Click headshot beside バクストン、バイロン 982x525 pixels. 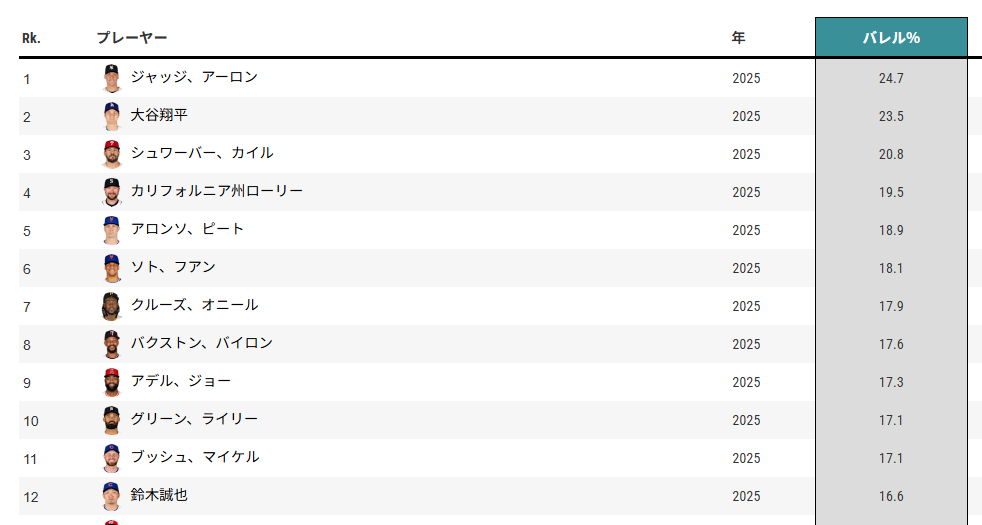pyautogui.click(x=111, y=344)
